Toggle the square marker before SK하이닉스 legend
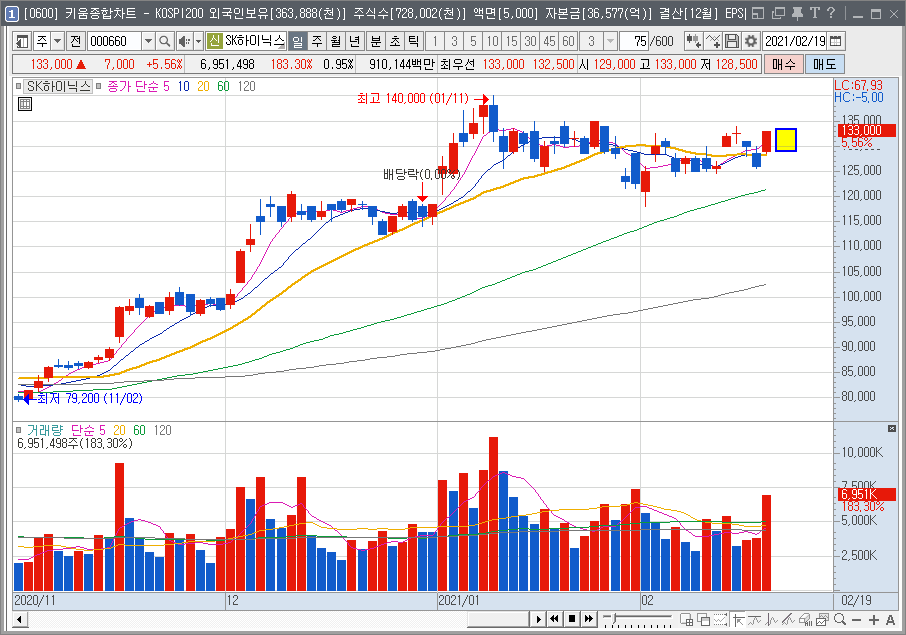Image resolution: width=906 pixels, height=635 pixels. (x=18, y=86)
